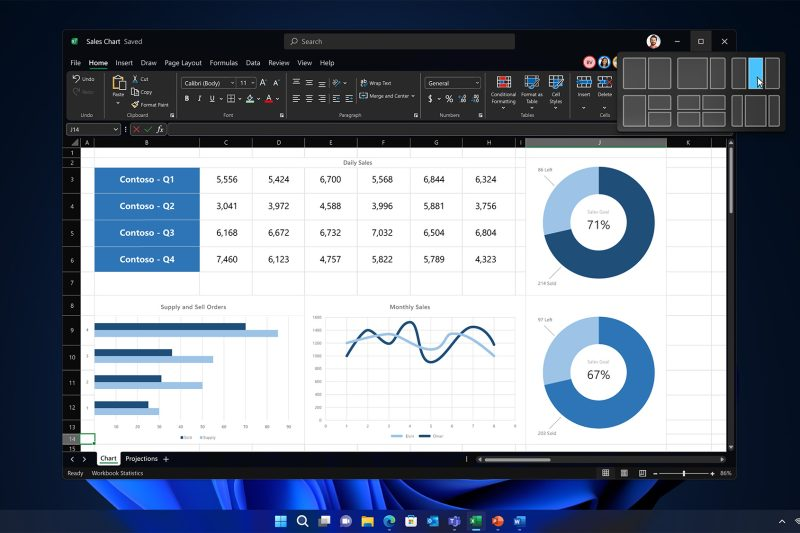Open PowerPoint from the Windows taskbar

497,521
